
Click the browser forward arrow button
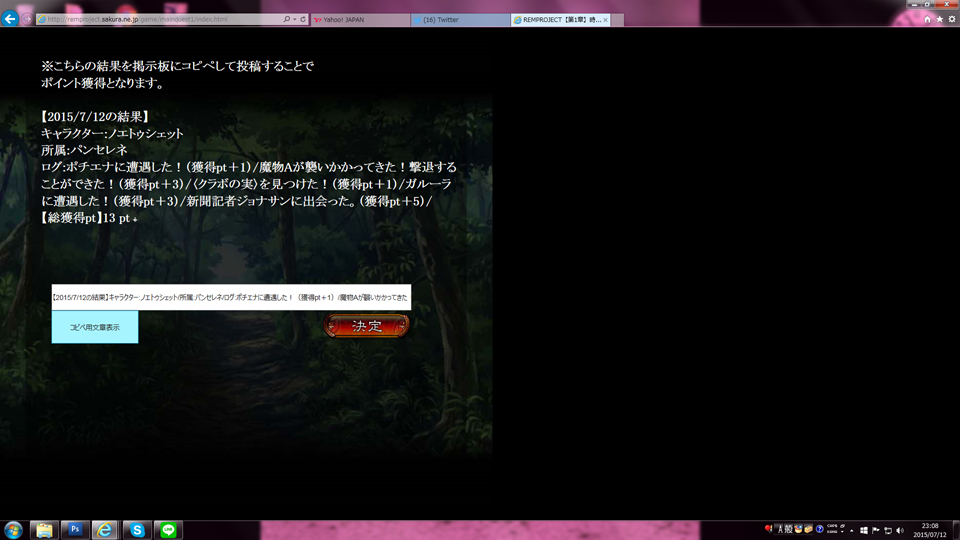click(x=27, y=19)
